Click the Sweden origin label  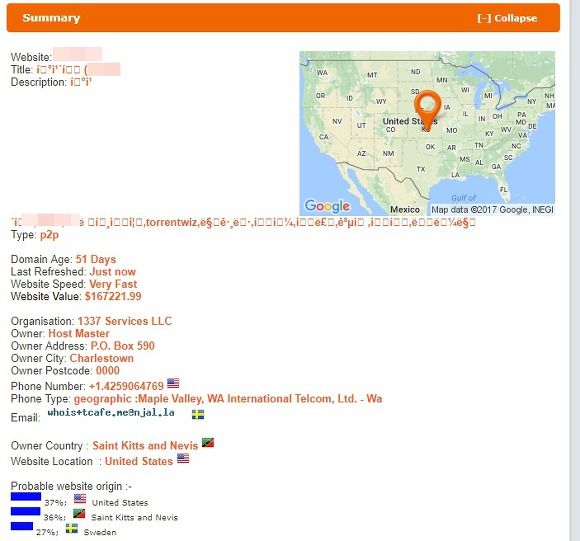tap(100, 532)
